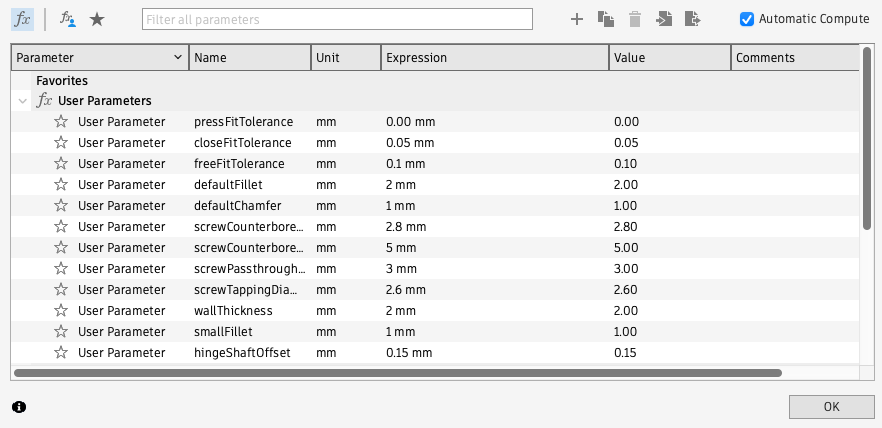
Task: Select the 0.10 value cell
Action: (x=670, y=164)
